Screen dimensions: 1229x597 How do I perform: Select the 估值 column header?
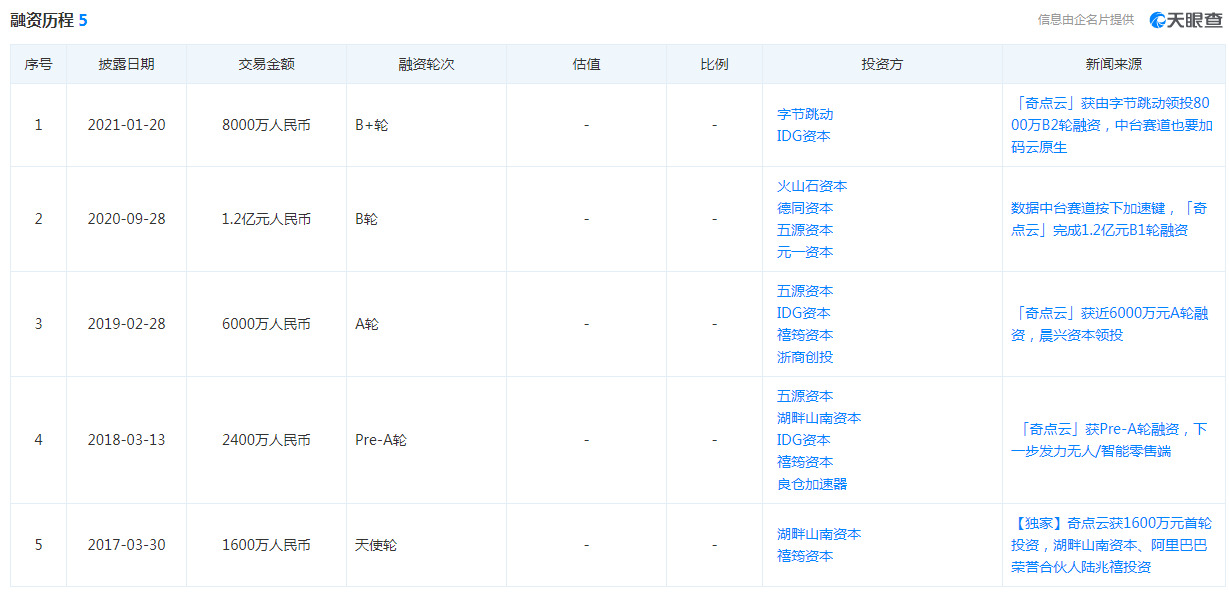point(587,64)
